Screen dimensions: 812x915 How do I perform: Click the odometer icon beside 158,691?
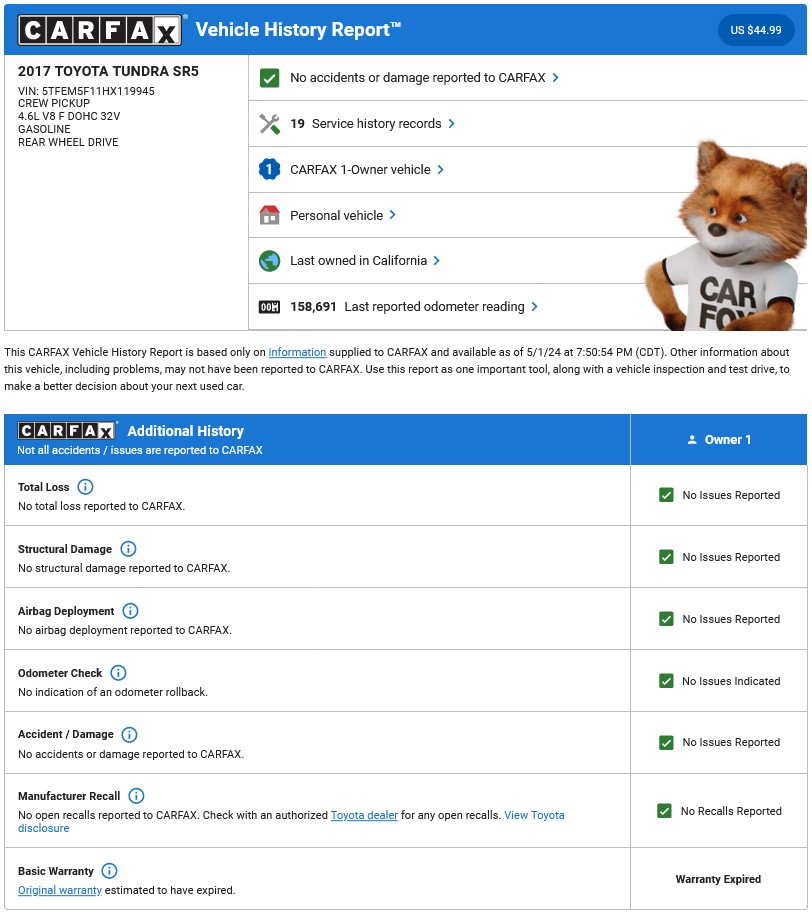point(269,307)
